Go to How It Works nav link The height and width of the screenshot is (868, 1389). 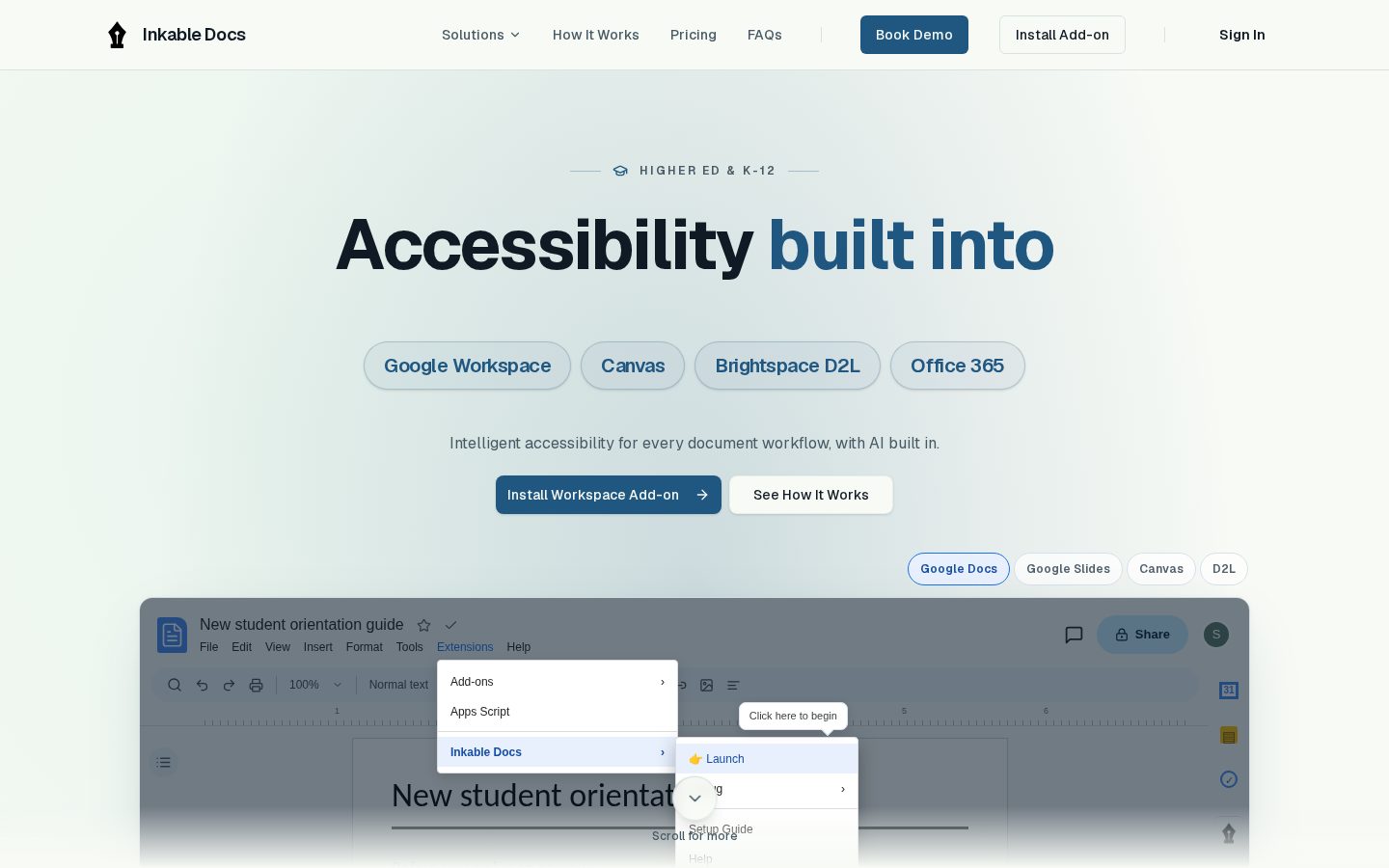click(x=596, y=35)
